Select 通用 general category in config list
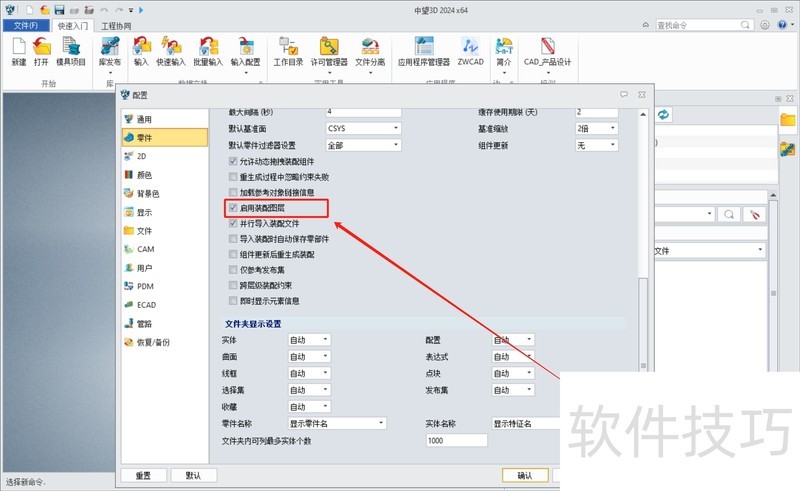The image size is (800, 491). point(165,119)
